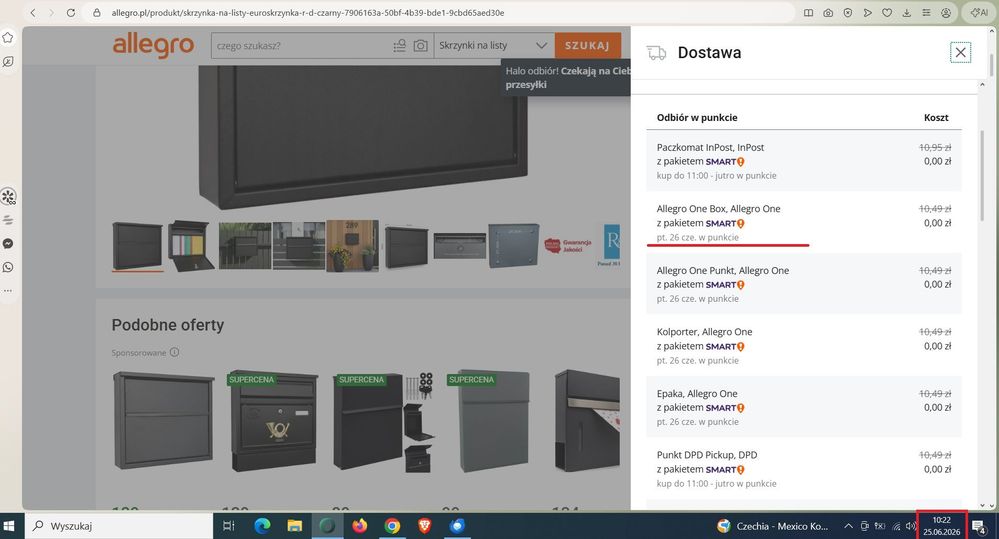
Task: Select the first front-view mailbox thumbnail
Action: click(137, 246)
